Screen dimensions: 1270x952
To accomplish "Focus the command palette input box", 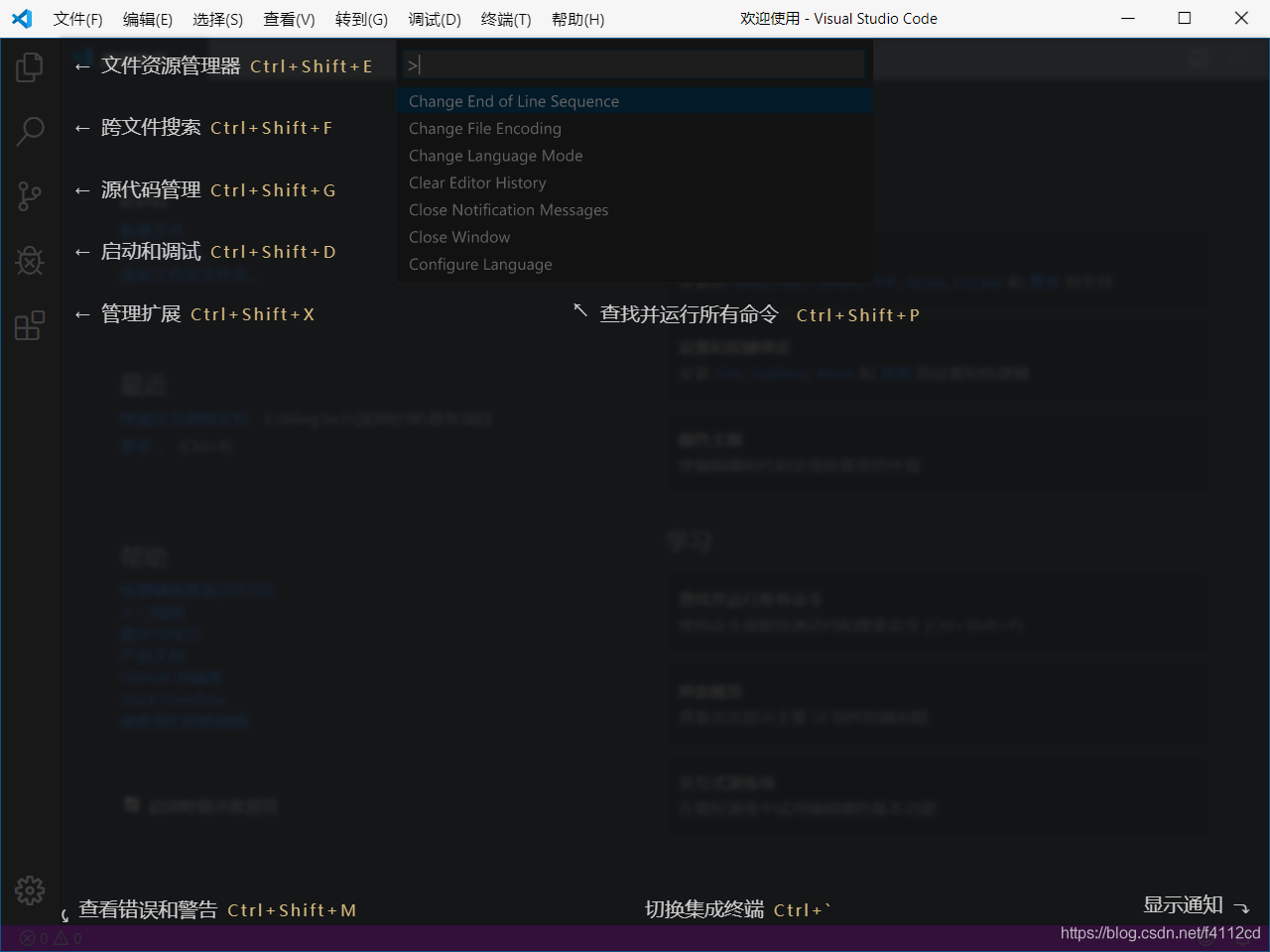I will (x=634, y=64).
